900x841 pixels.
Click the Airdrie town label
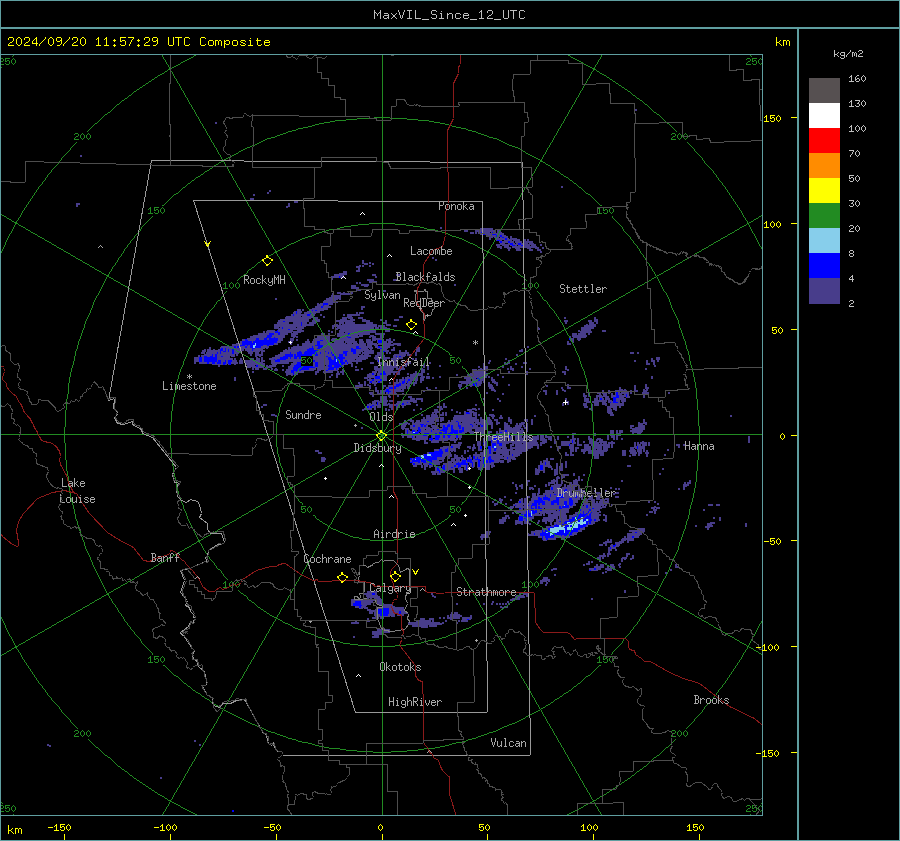(394, 534)
